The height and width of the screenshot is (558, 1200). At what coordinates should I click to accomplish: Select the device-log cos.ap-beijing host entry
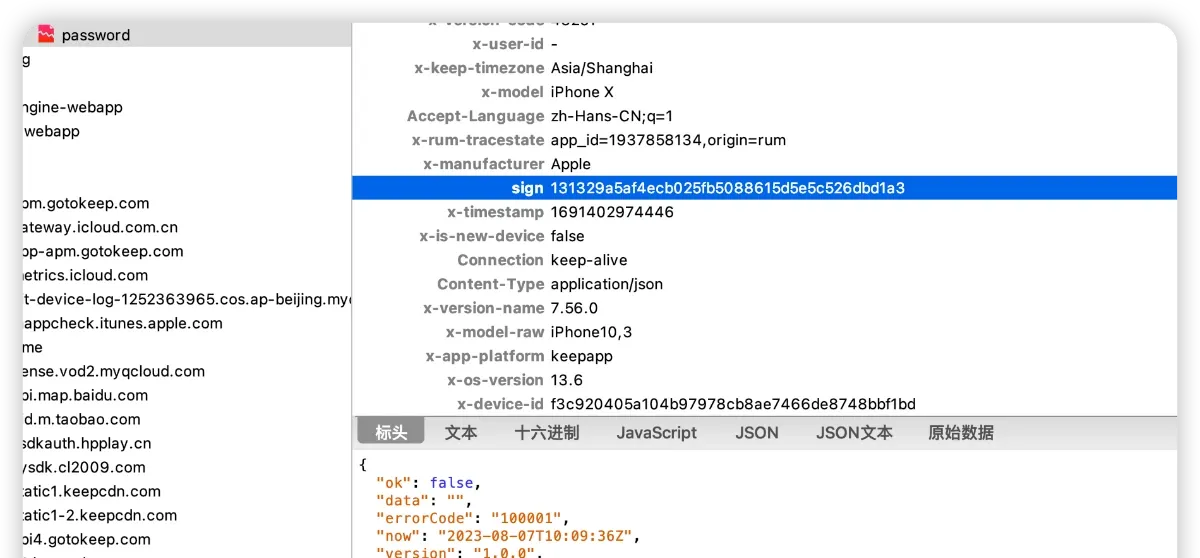pyautogui.click(x=187, y=299)
